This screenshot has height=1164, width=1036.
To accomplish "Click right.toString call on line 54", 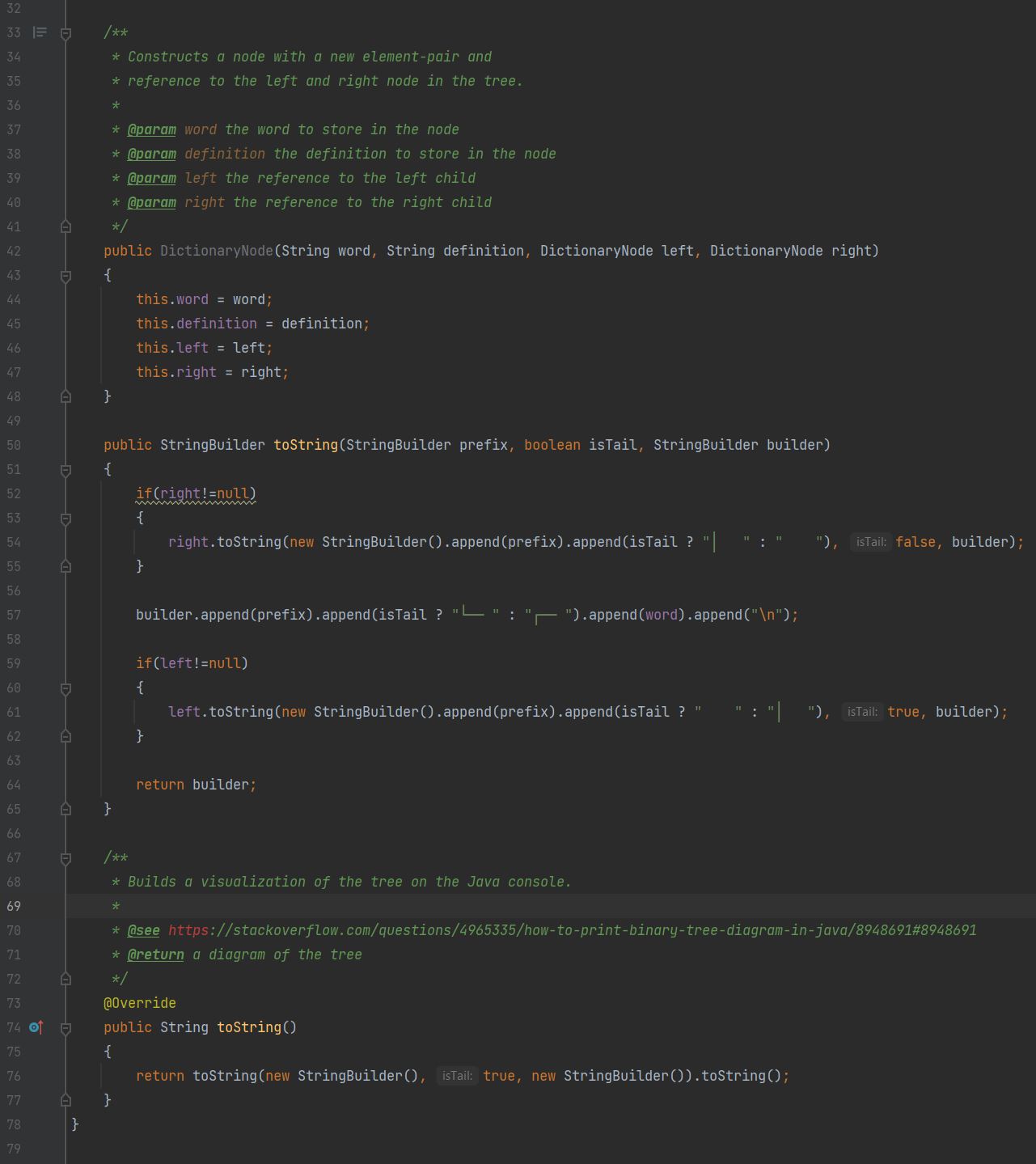I will click(x=225, y=542).
